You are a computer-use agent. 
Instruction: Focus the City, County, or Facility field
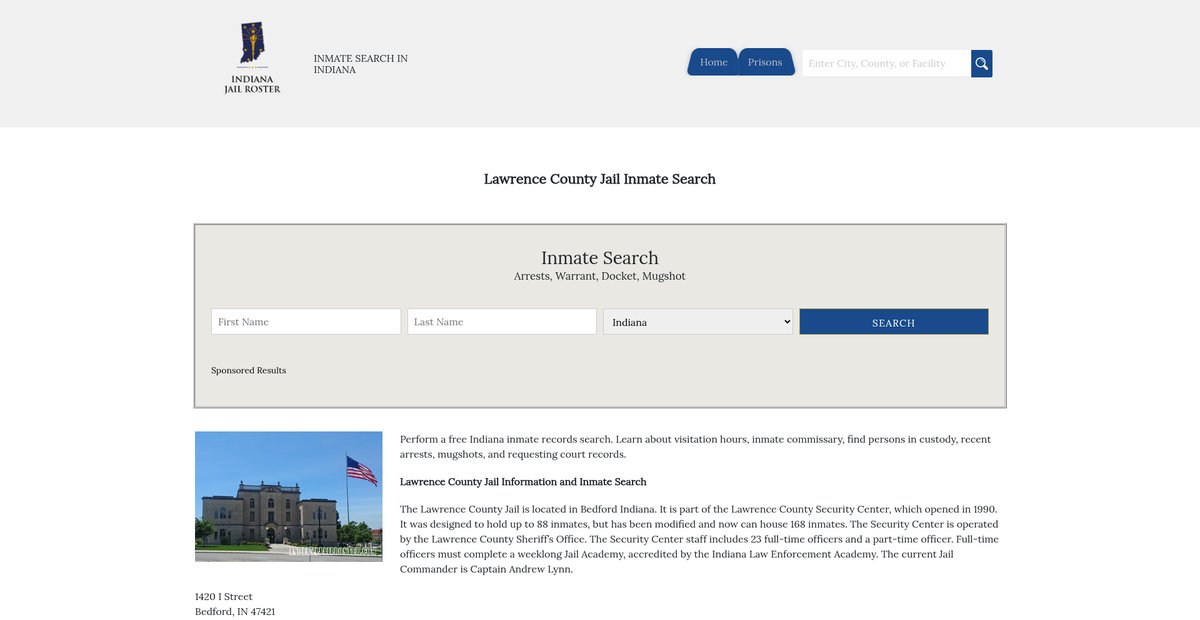pos(886,64)
